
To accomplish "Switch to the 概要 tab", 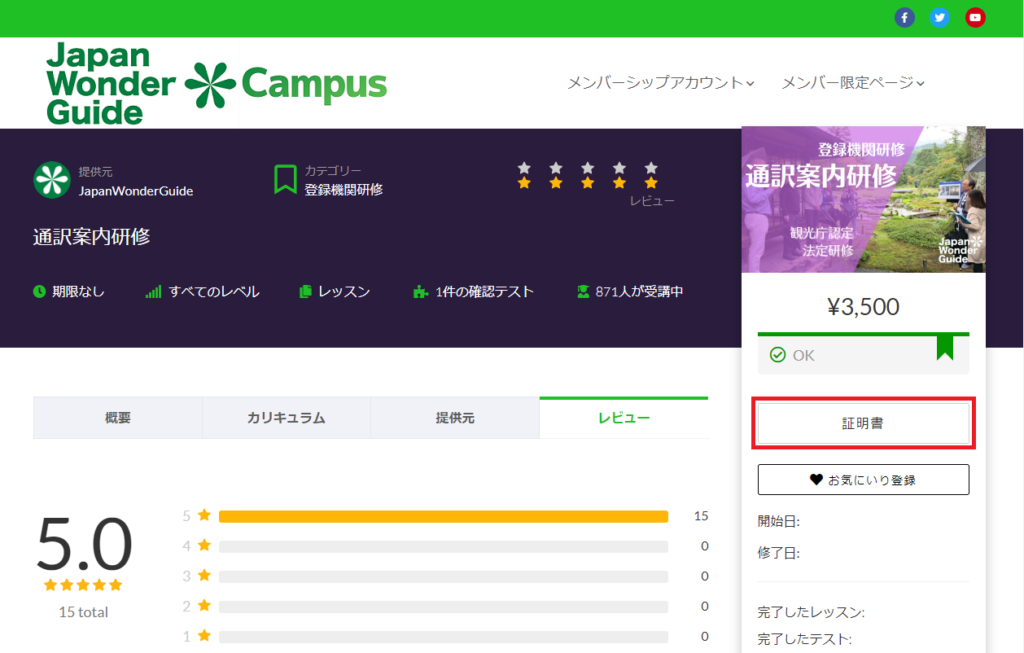I will coord(118,418).
